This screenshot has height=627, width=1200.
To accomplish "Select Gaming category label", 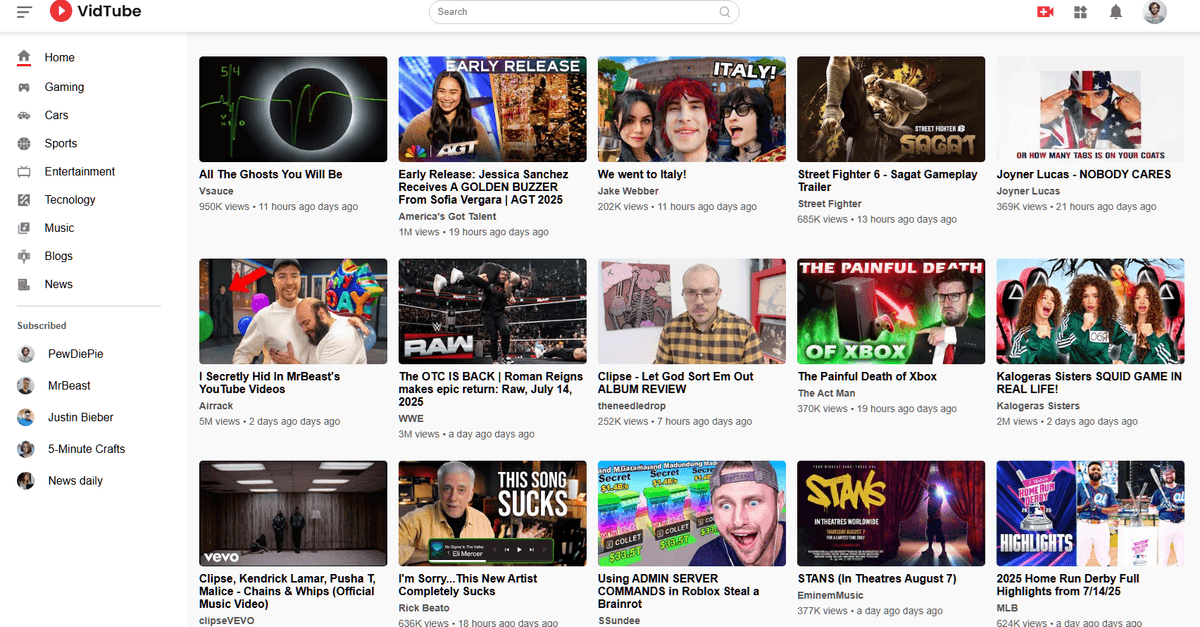I will point(64,87).
